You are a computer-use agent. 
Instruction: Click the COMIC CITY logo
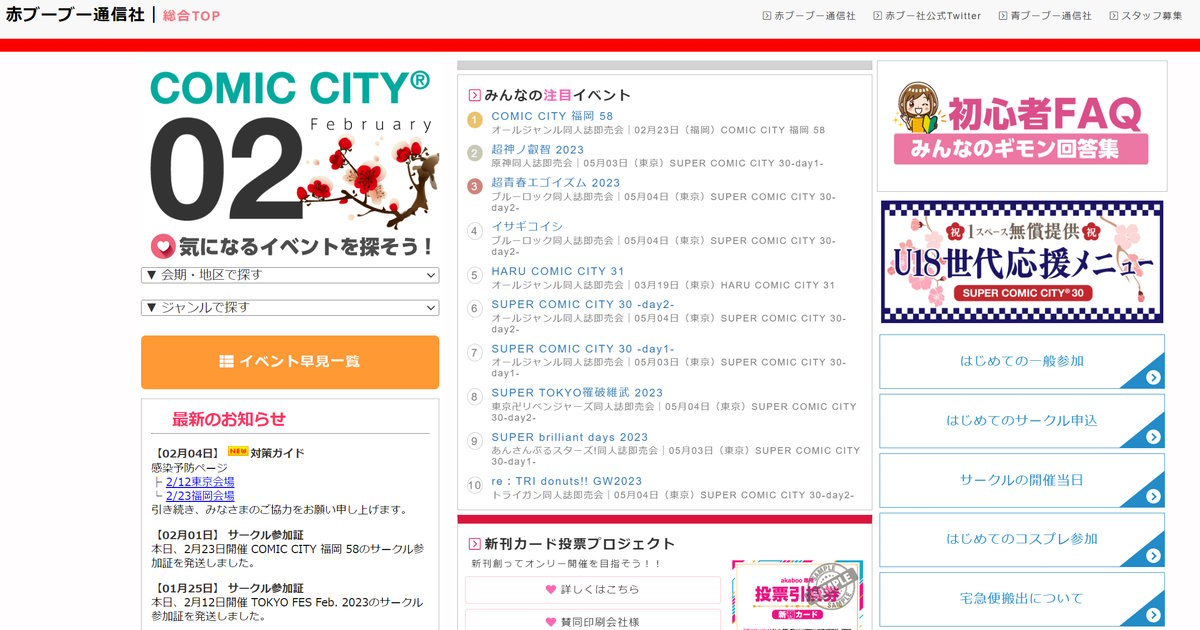pos(290,88)
